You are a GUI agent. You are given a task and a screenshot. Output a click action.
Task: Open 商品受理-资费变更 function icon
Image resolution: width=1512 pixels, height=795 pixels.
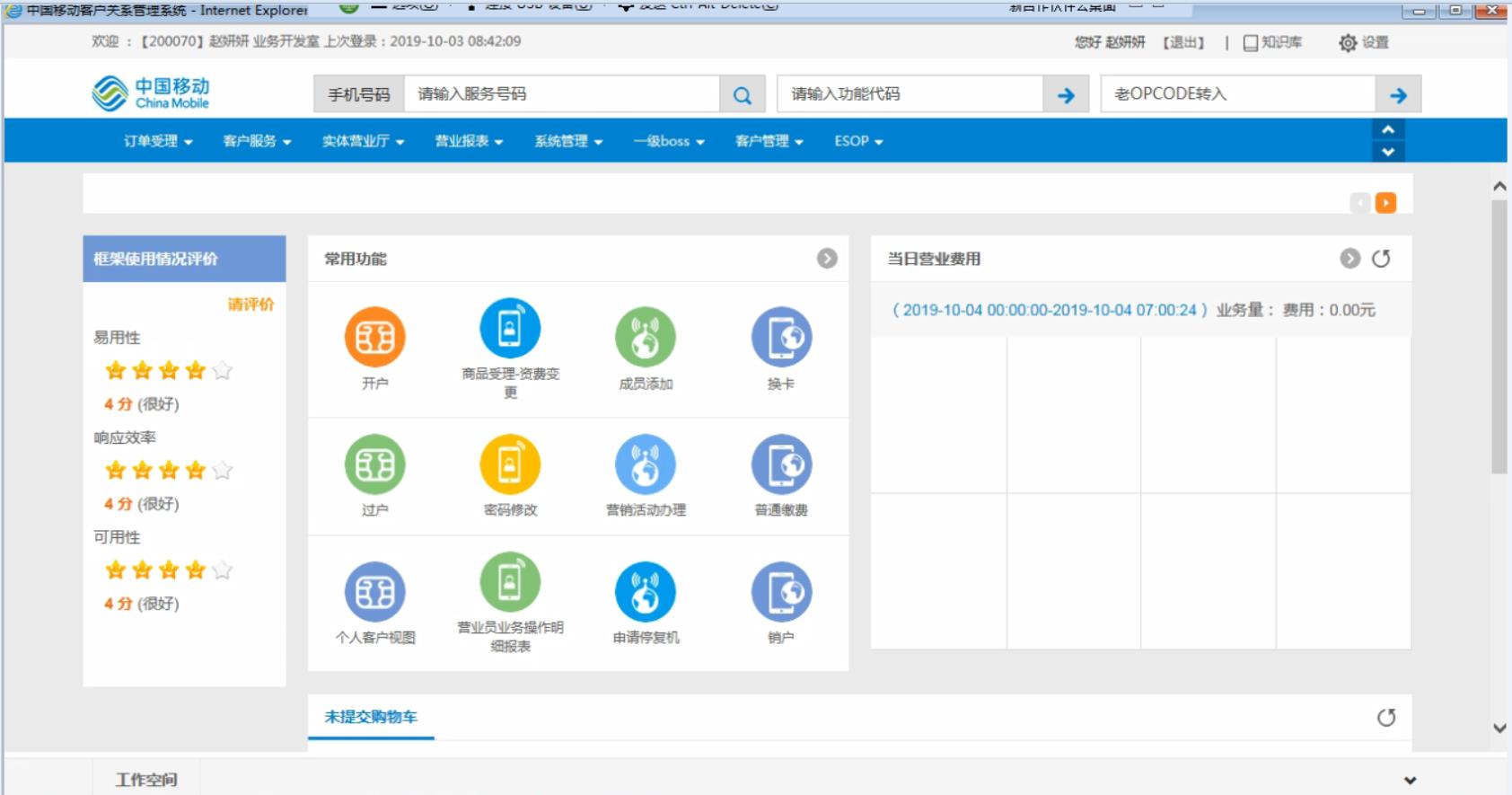tap(510, 328)
